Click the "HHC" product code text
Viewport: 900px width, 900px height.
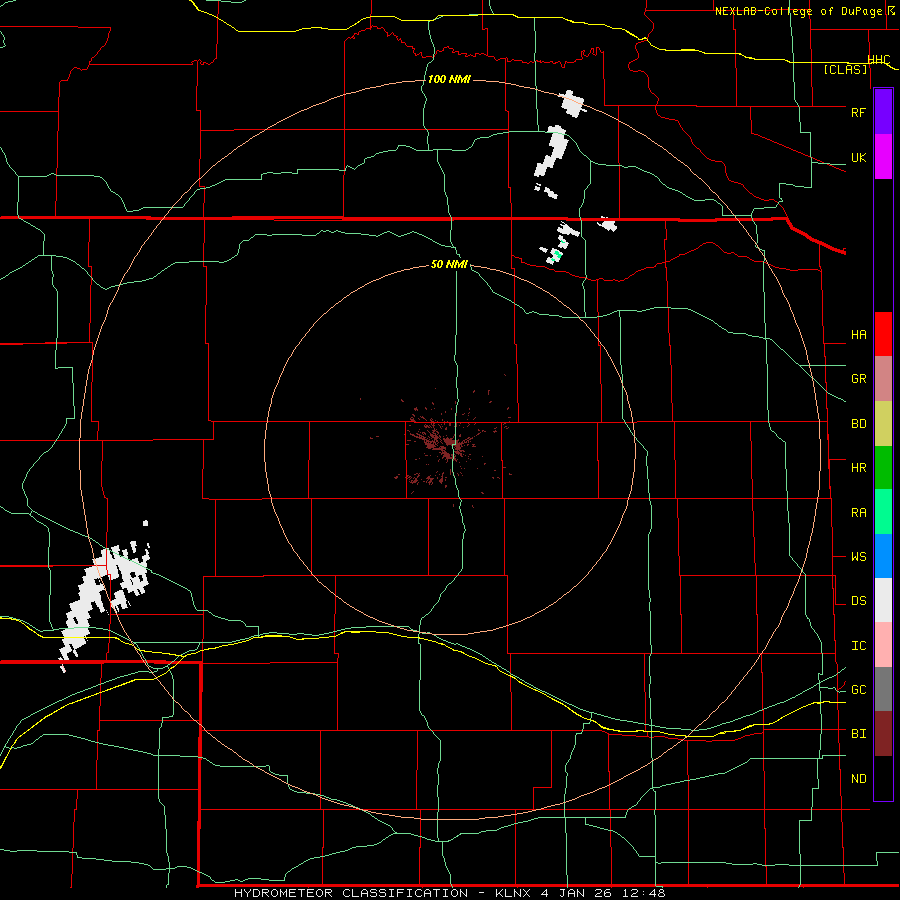[879, 60]
